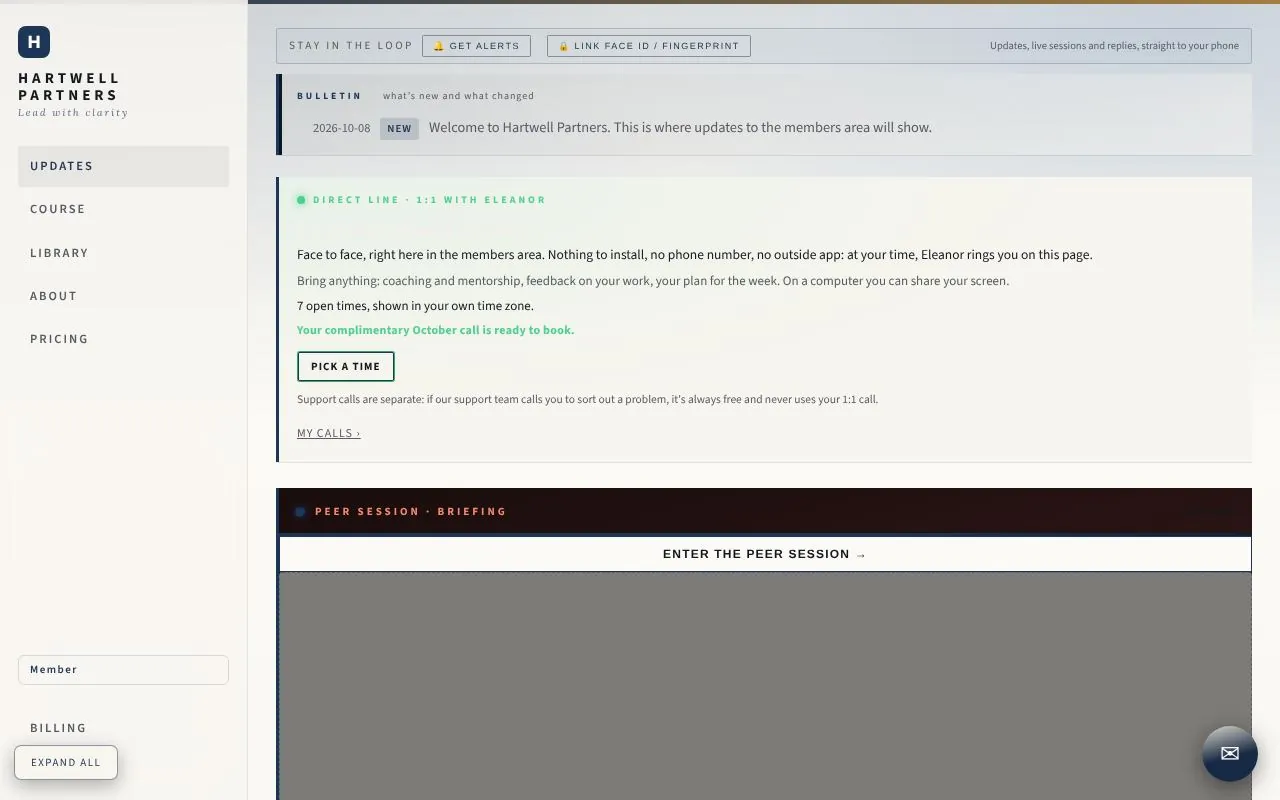This screenshot has height=800, width=1280.
Task: Click the NEW badge in the bulletin
Action: 399,128
